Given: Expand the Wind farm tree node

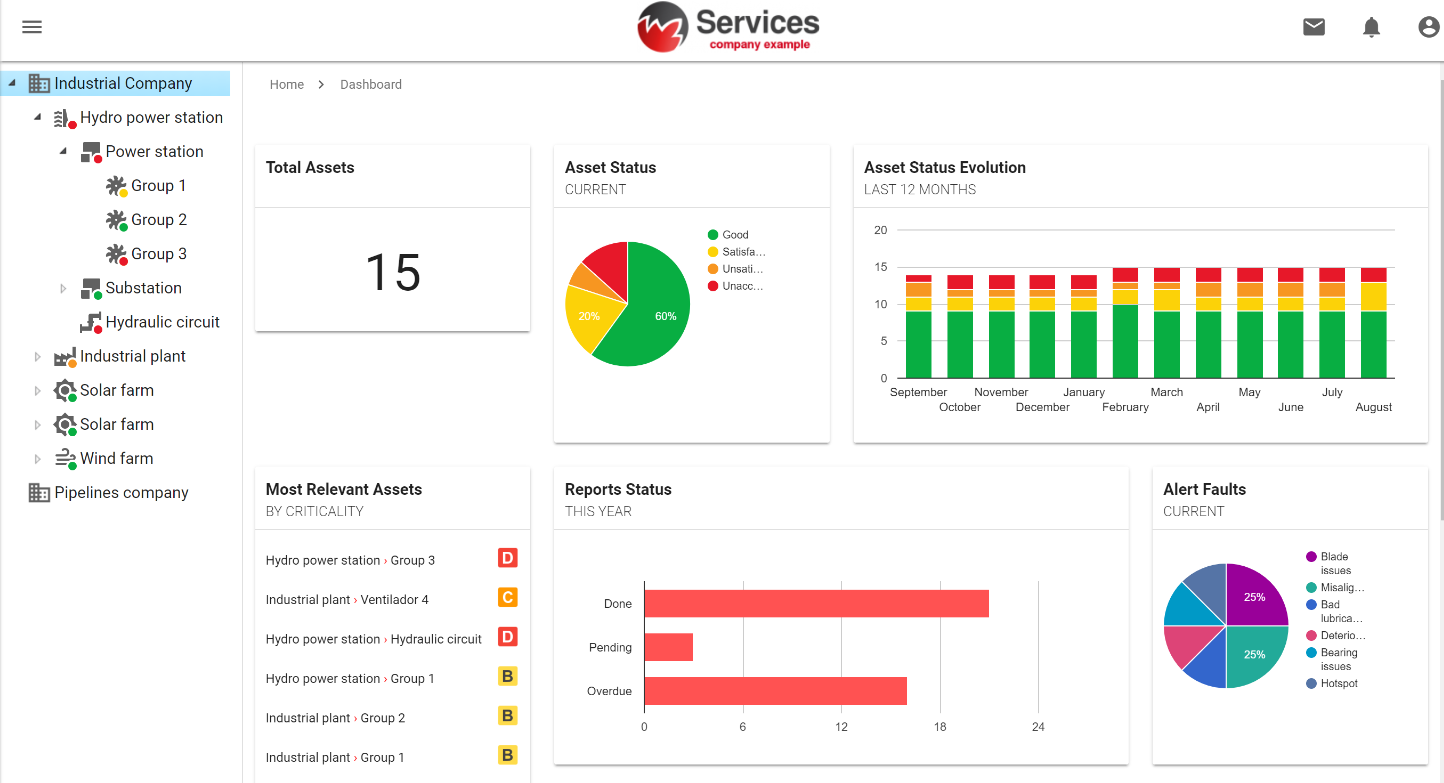Looking at the screenshot, I should click(38, 459).
